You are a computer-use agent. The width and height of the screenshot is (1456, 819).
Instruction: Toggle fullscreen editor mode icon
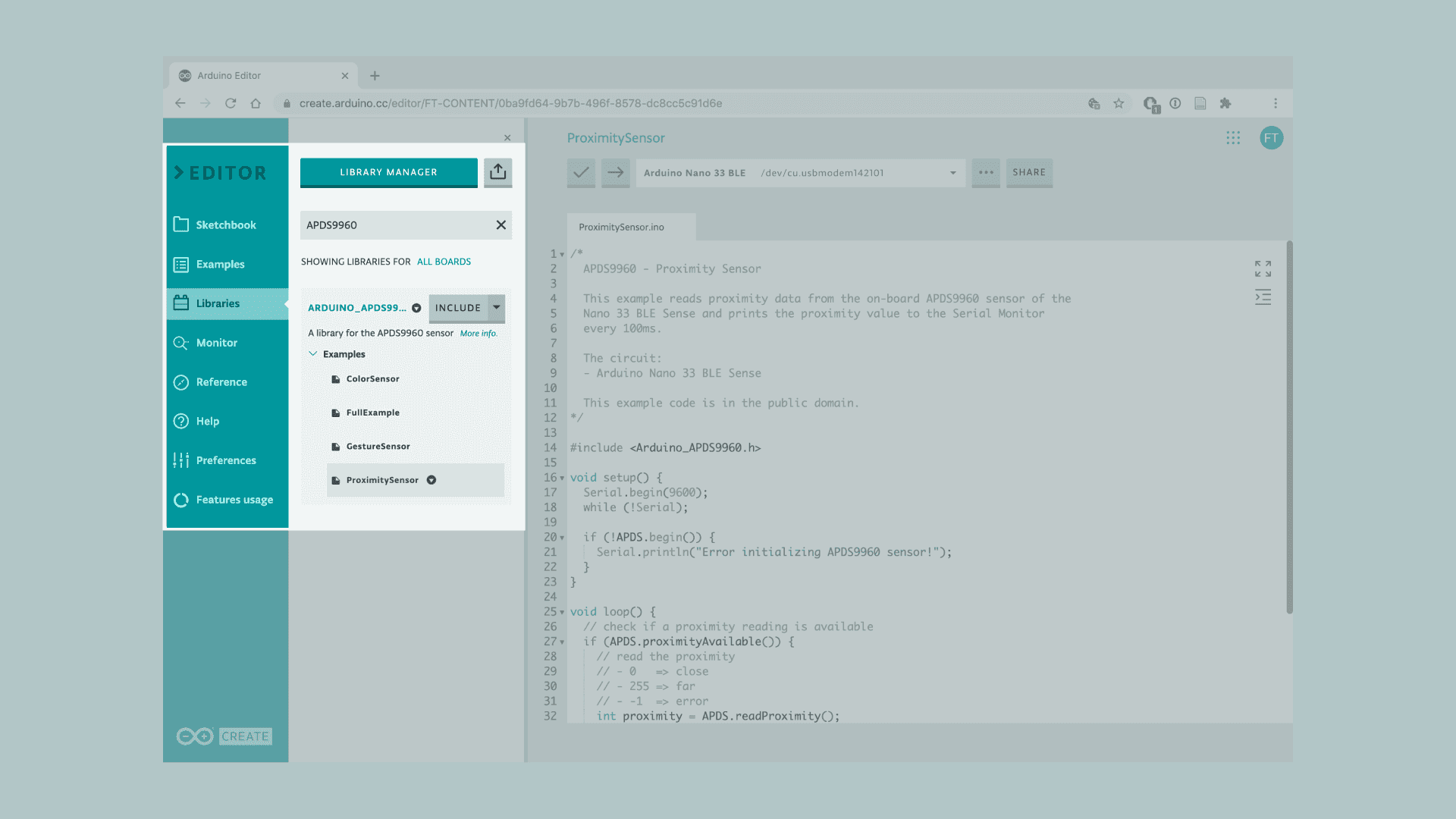tap(1263, 268)
